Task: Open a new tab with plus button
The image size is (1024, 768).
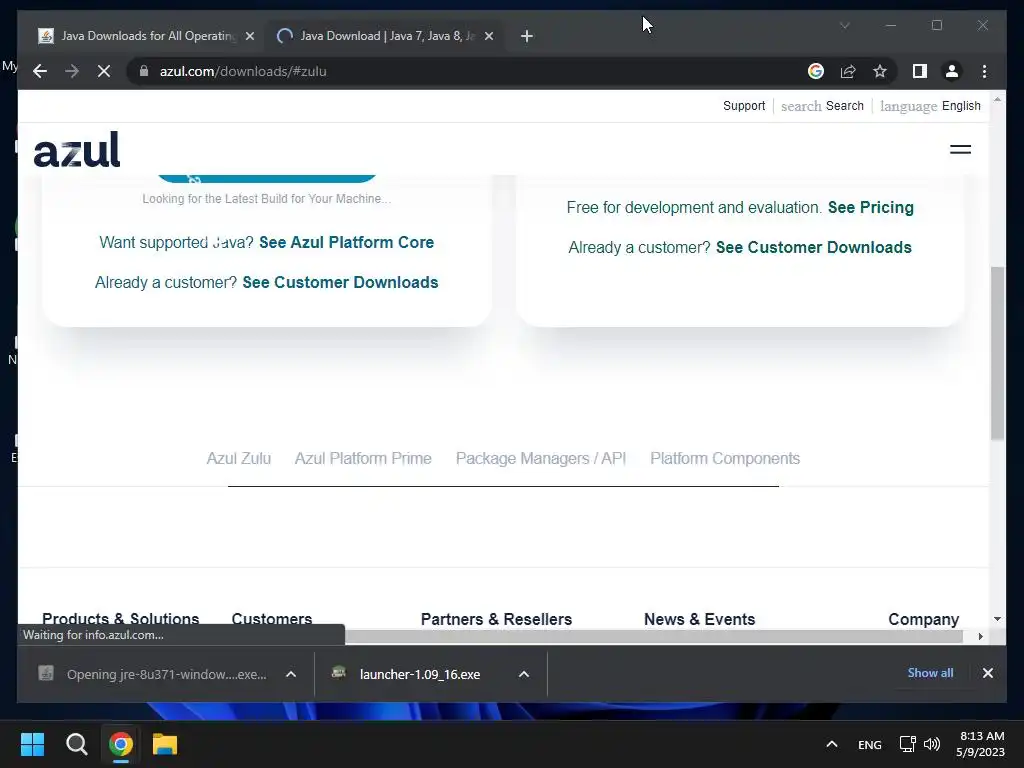Action: point(527,36)
